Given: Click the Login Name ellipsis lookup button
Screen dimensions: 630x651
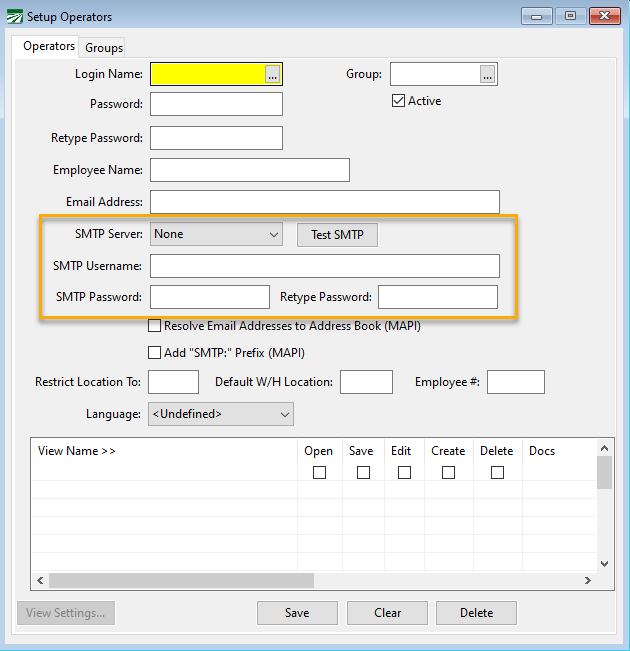Looking at the screenshot, I should click(273, 74).
